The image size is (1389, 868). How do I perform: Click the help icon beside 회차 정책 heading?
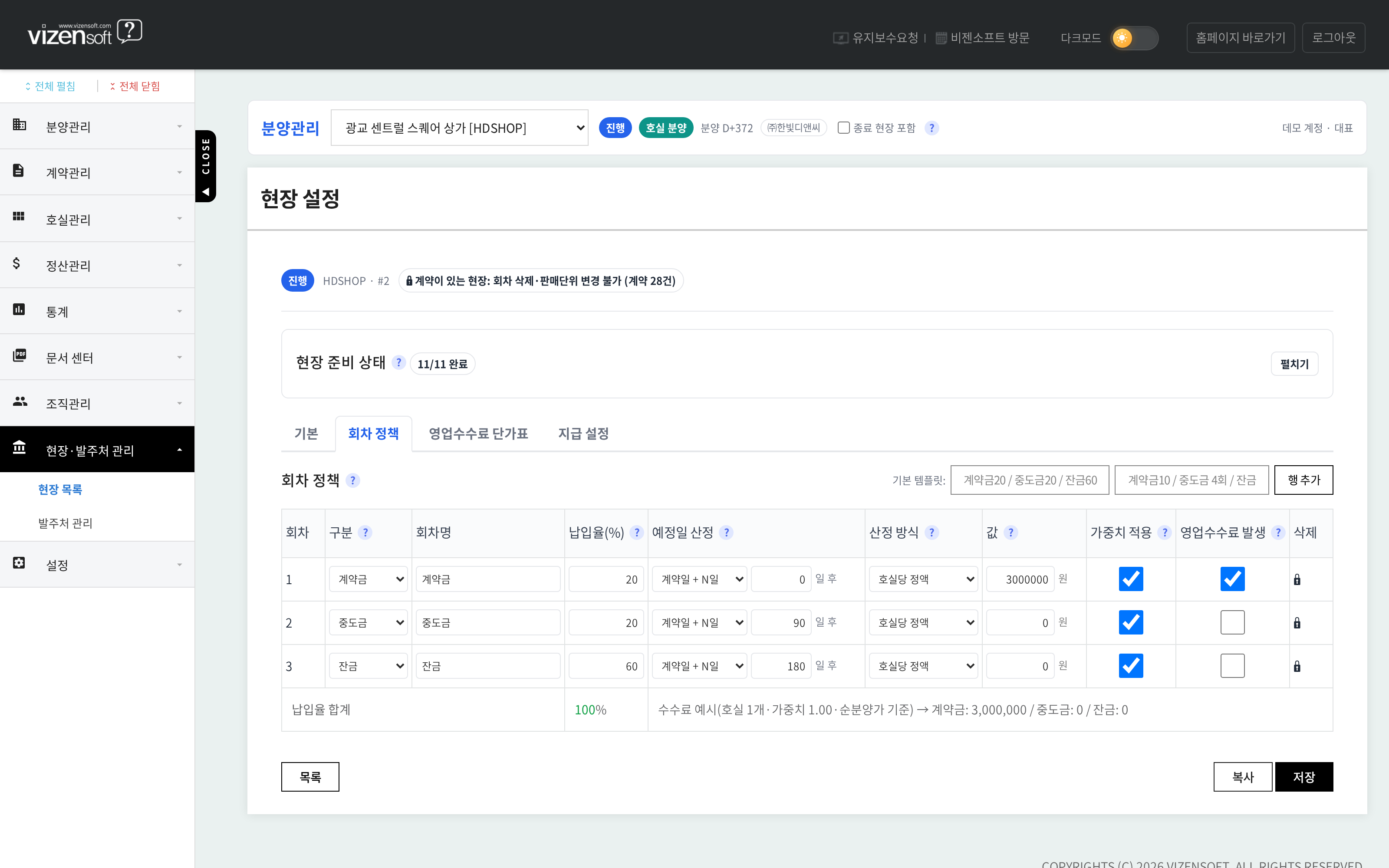(353, 480)
